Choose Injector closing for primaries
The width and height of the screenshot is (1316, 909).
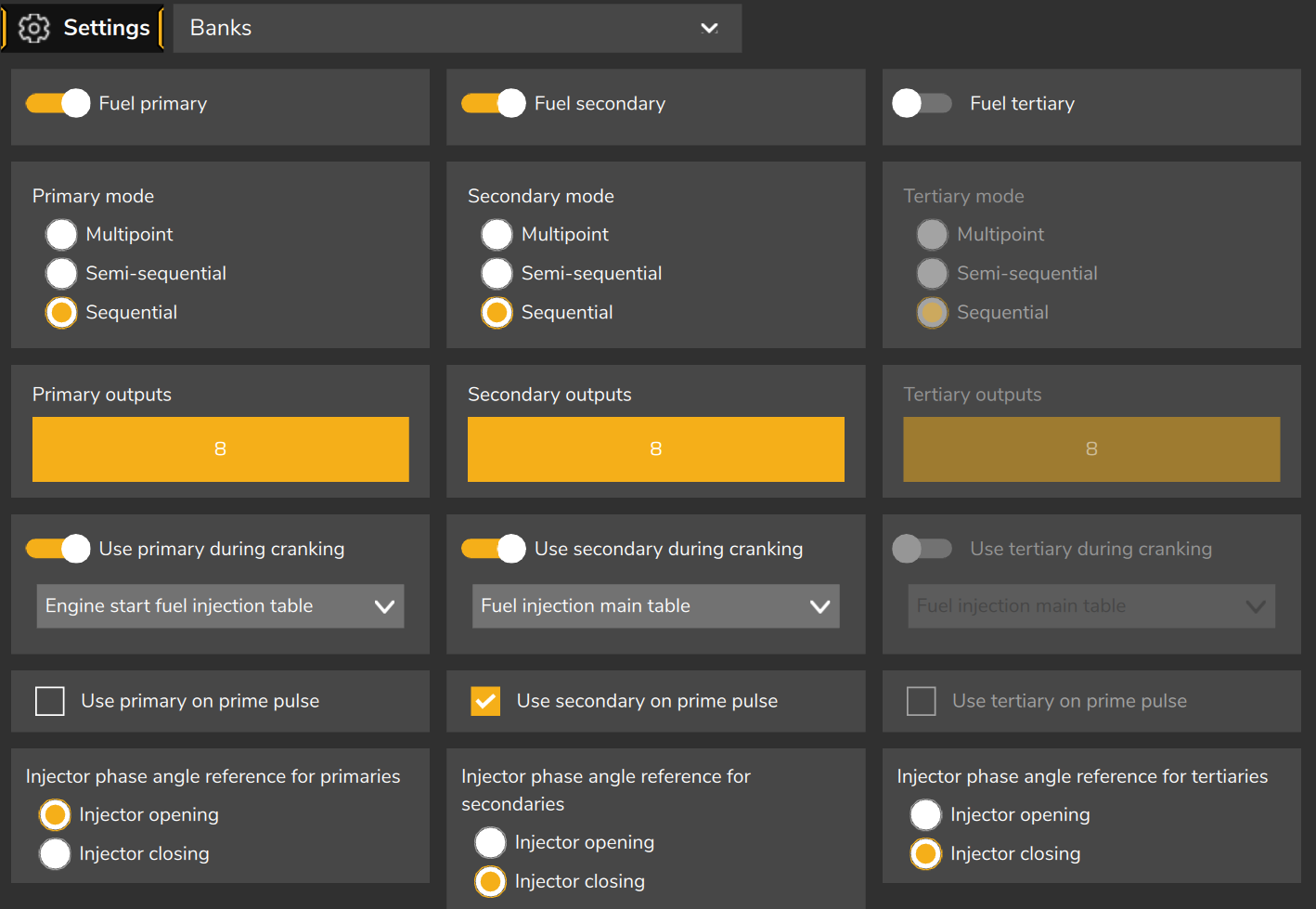tap(55, 854)
